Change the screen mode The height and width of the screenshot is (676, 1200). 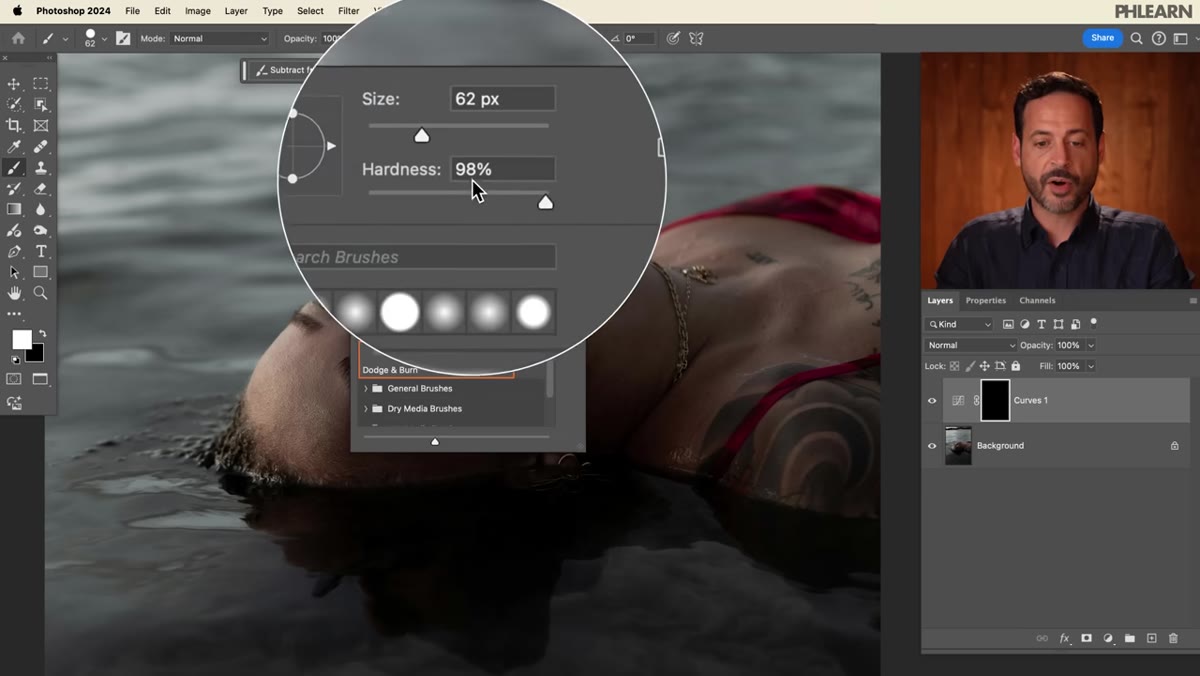[x=40, y=379]
